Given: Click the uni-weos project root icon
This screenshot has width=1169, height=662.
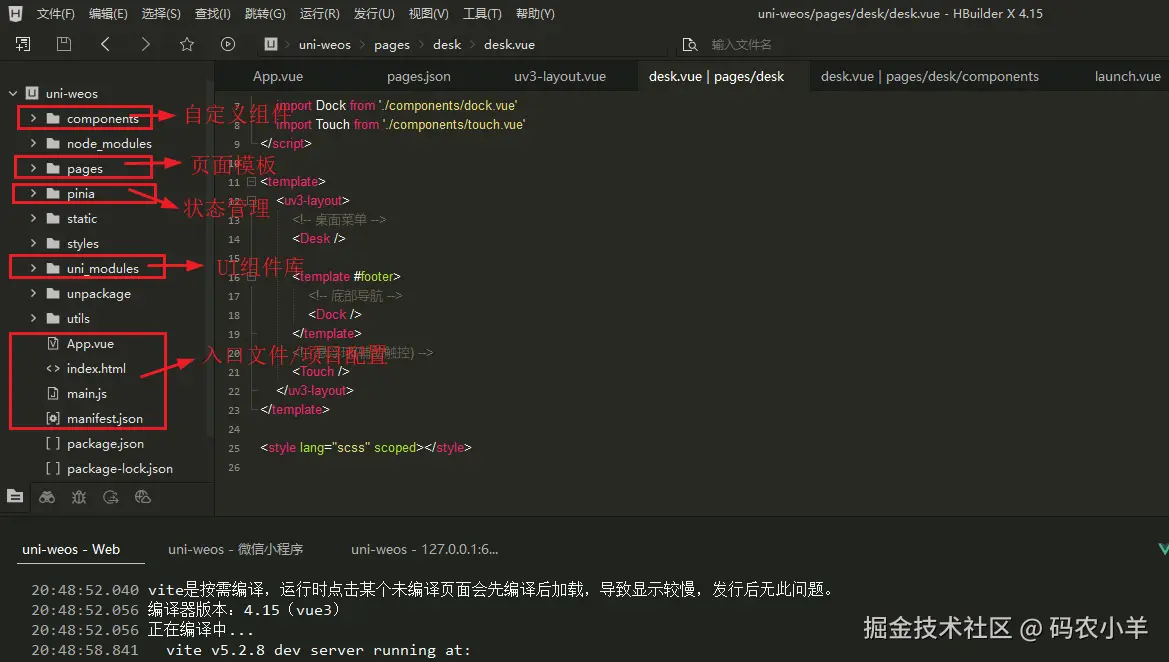Looking at the screenshot, I should (x=32, y=93).
